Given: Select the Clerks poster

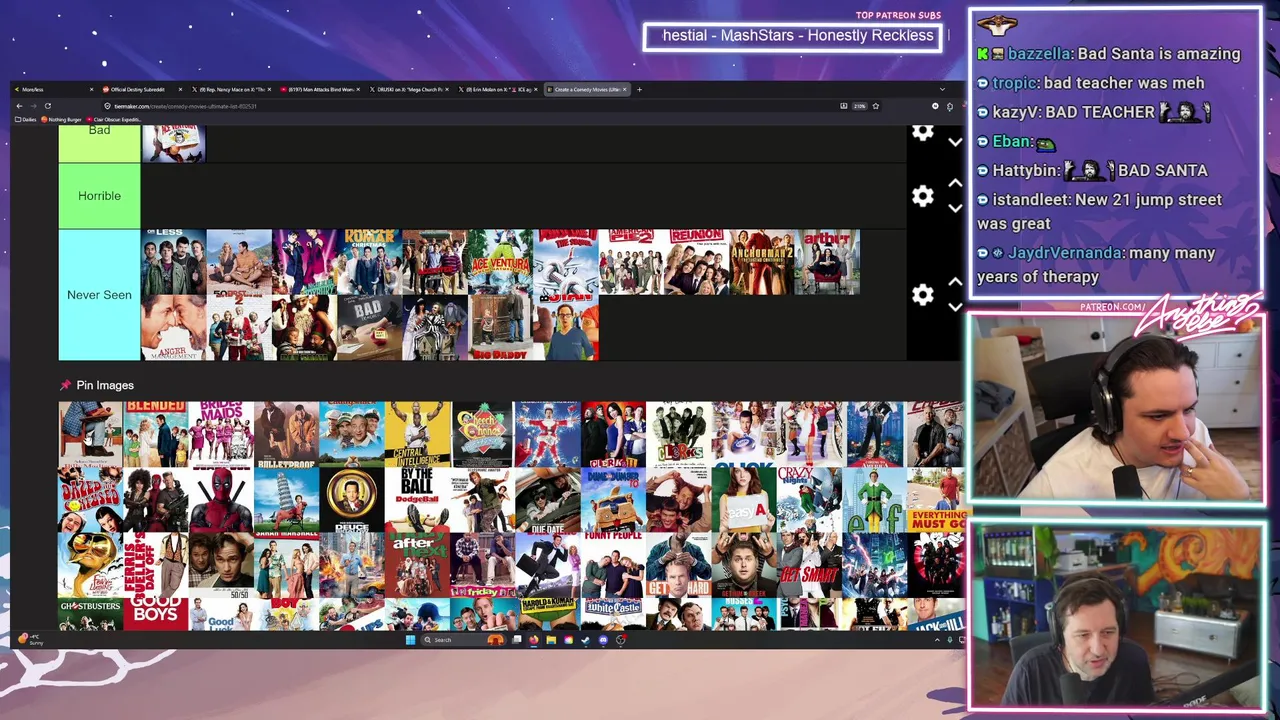Looking at the screenshot, I should pos(678,434).
